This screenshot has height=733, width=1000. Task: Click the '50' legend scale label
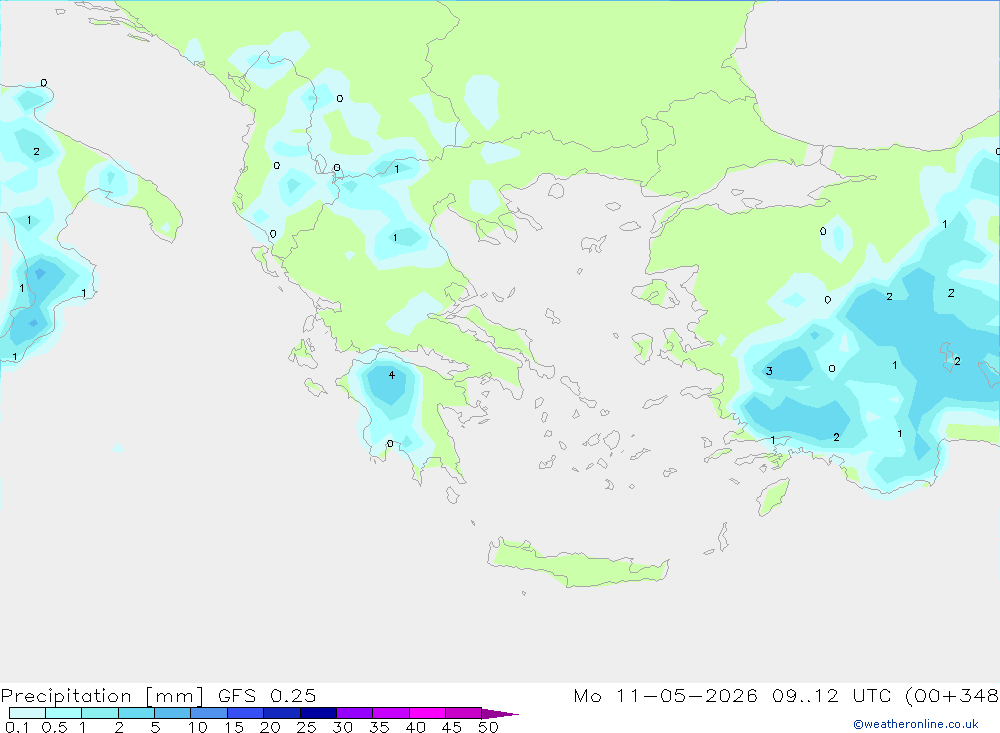488,727
